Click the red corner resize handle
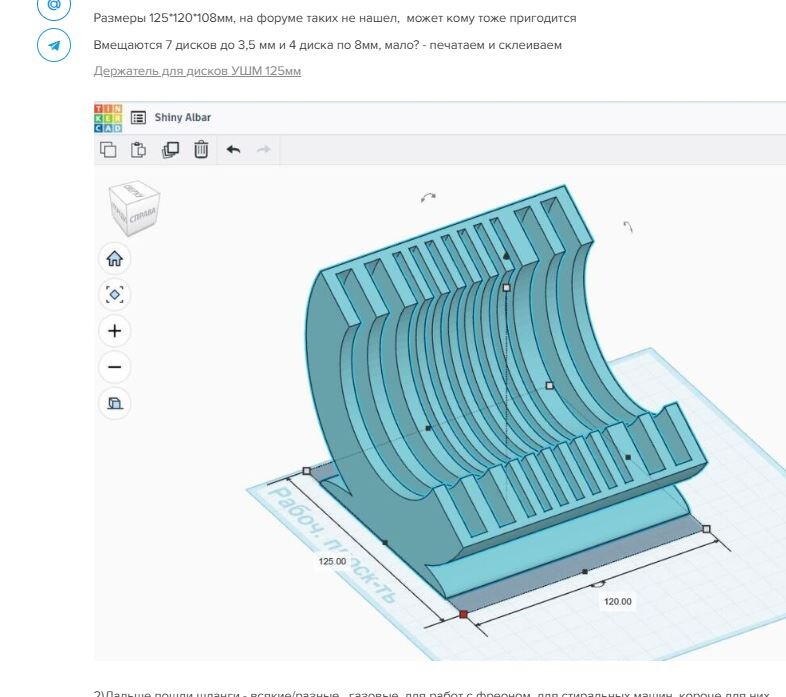 tap(463, 614)
